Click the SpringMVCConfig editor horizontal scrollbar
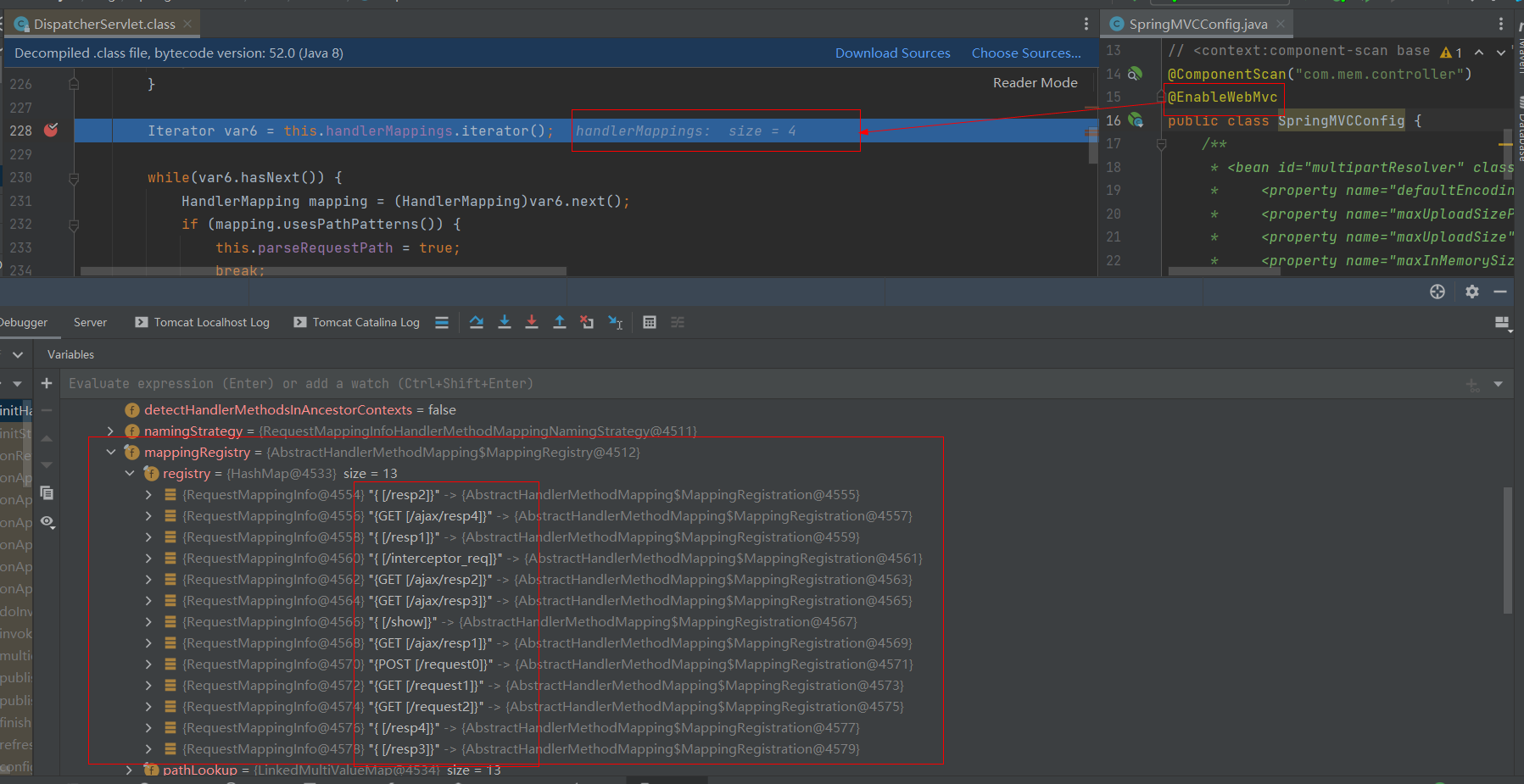Image resolution: width=1524 pixels, height=784 pixels. pyautogui.click(x=1224, y=271)
